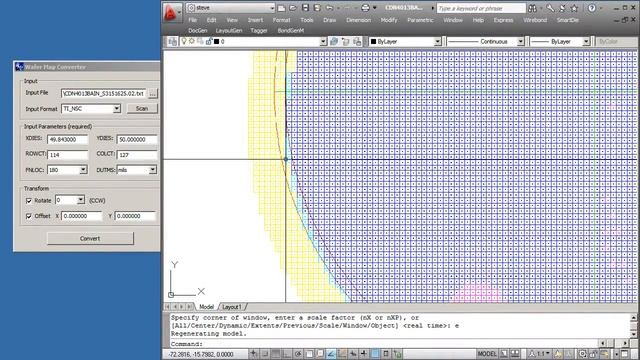Screen dimensions: 640x360
Task: Click Make Object's Layer Current icon
Action: tap(334, 42)
